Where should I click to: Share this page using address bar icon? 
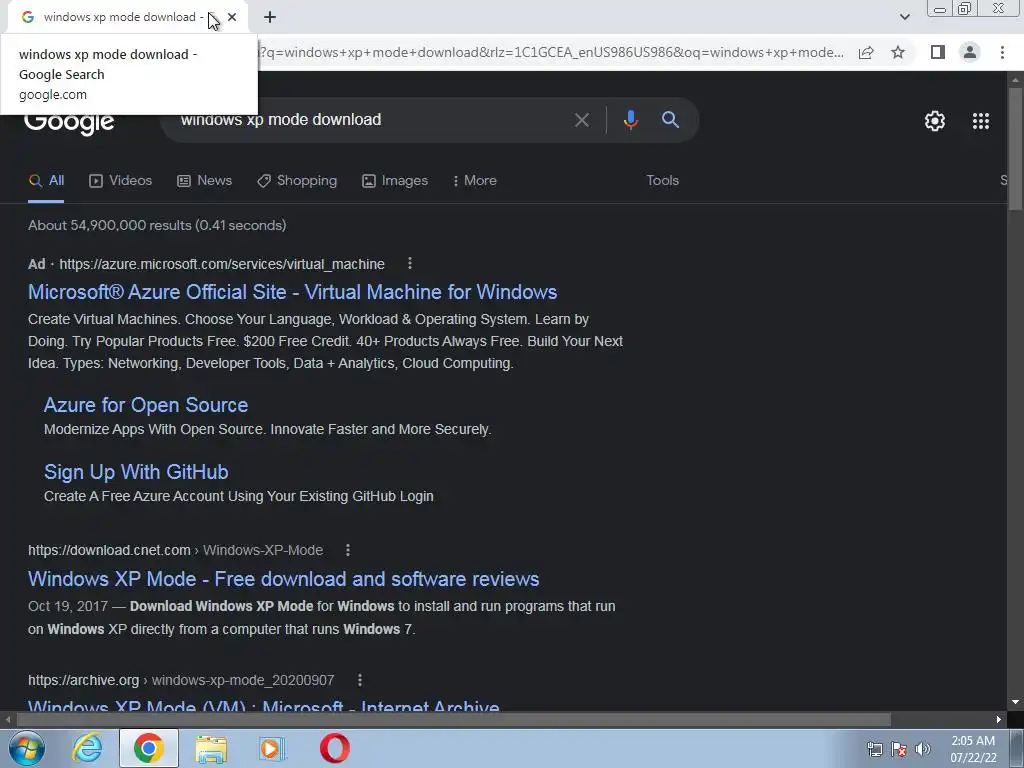pyautogui.click(x=866, y=52)
